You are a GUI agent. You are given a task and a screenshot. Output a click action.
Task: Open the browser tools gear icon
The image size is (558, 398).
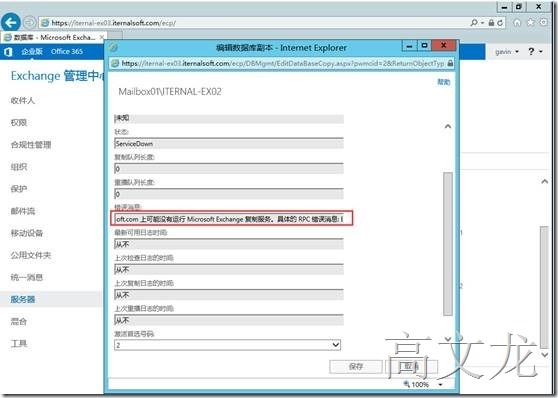[543, 22]
